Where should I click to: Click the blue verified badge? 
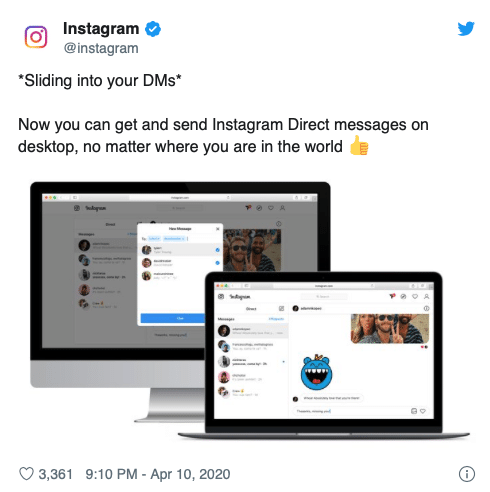tap(153, 29)
